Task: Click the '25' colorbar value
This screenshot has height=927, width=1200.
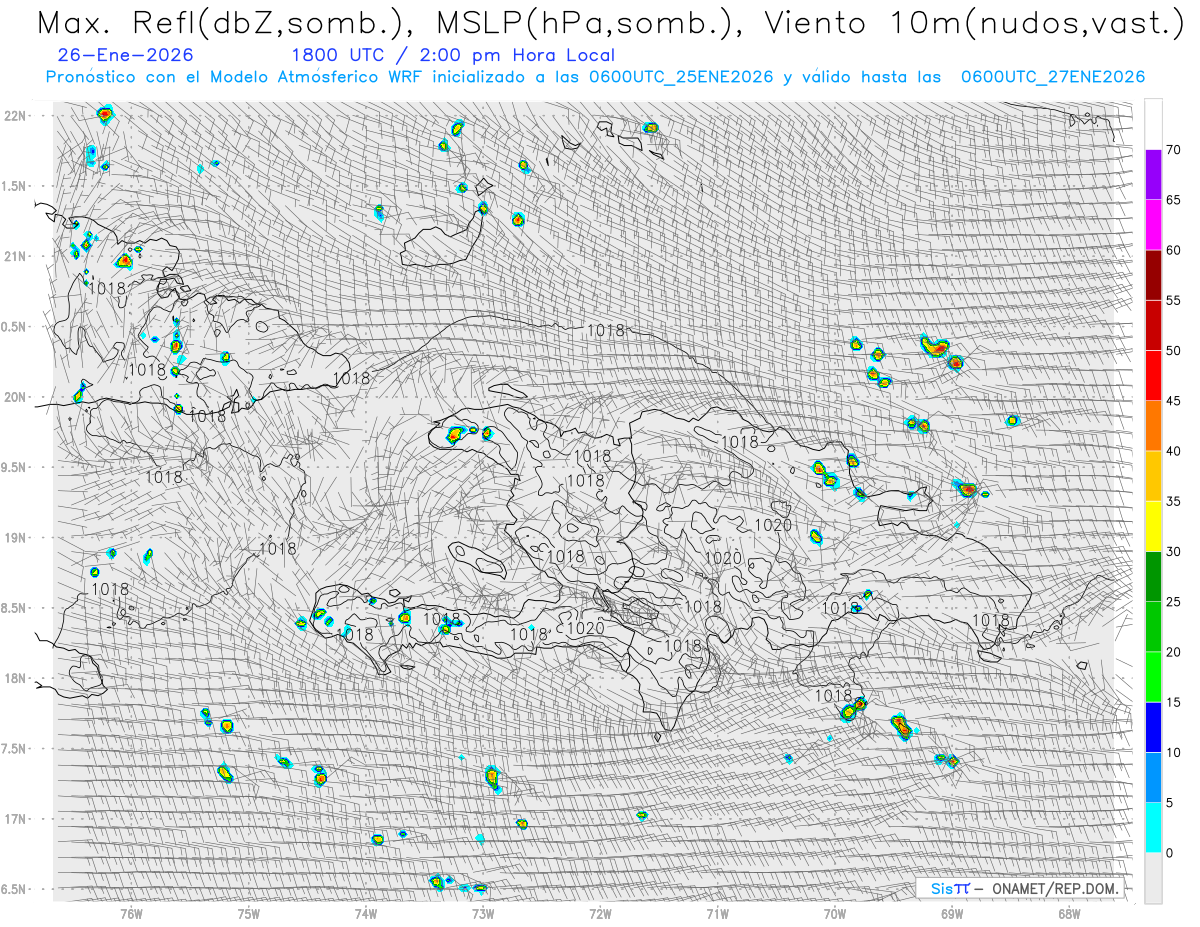Action: click(1172, 602)
